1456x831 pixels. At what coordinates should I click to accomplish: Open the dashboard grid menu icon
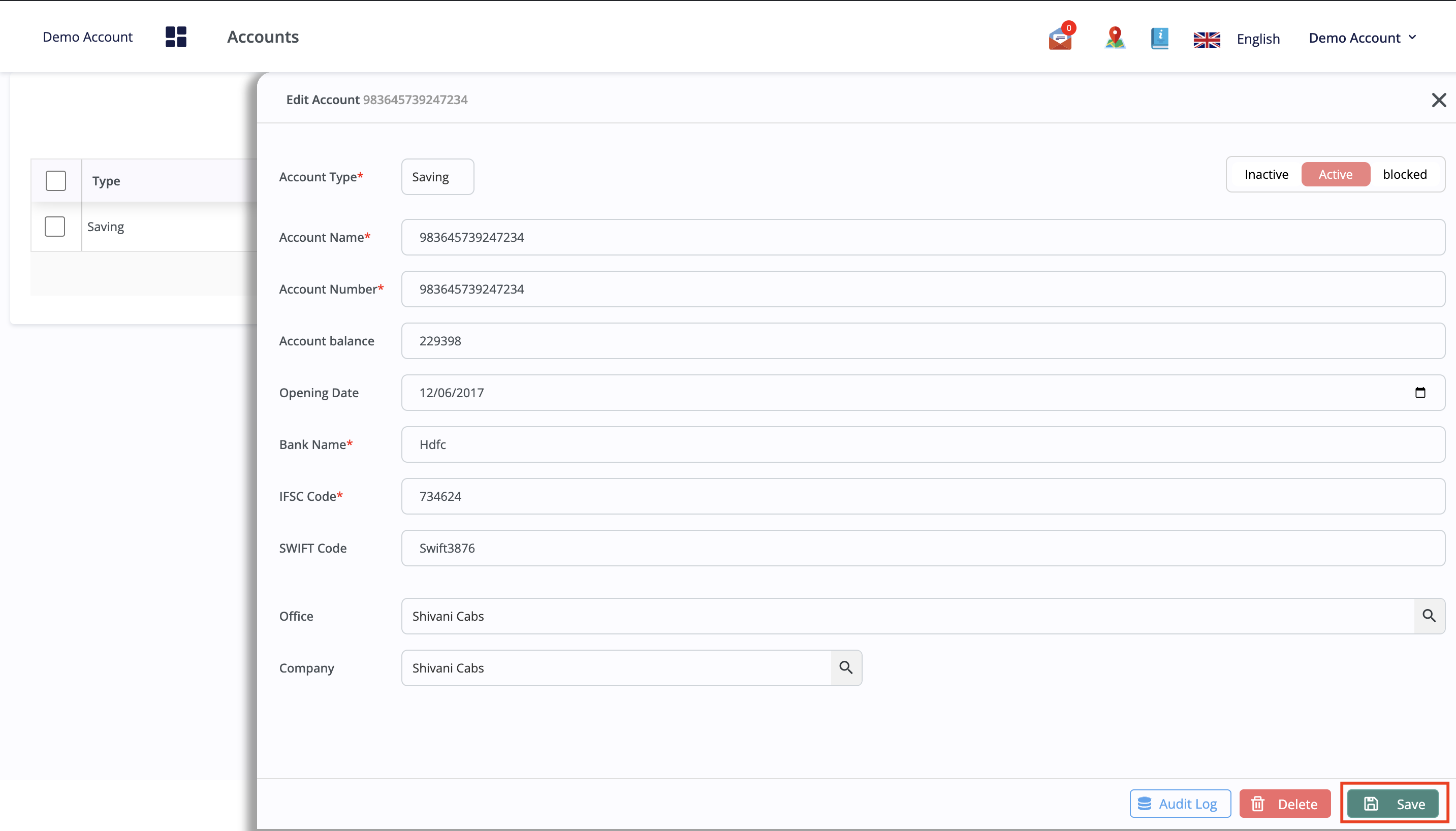176,37
